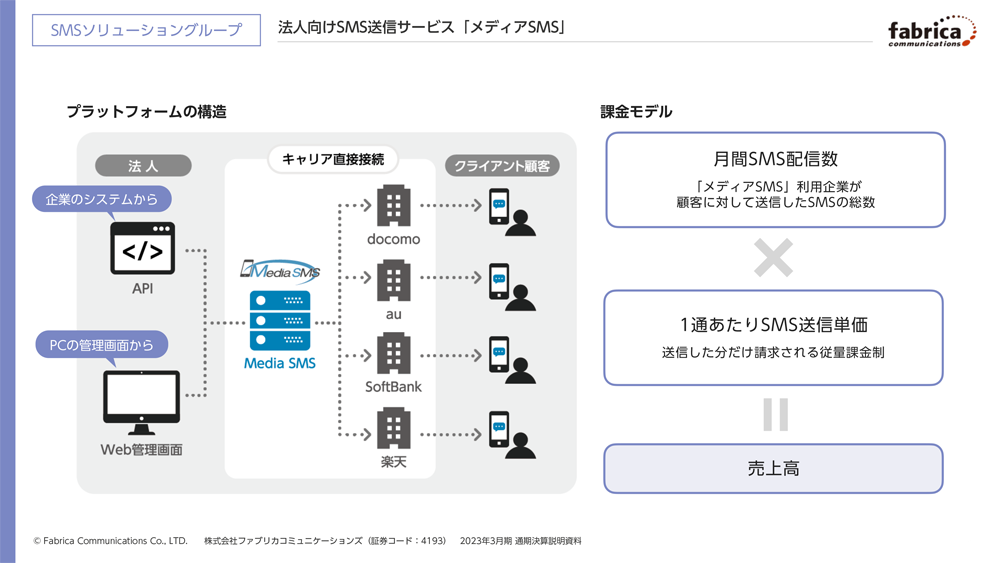Click the Media SMS server rack icon

280,321
